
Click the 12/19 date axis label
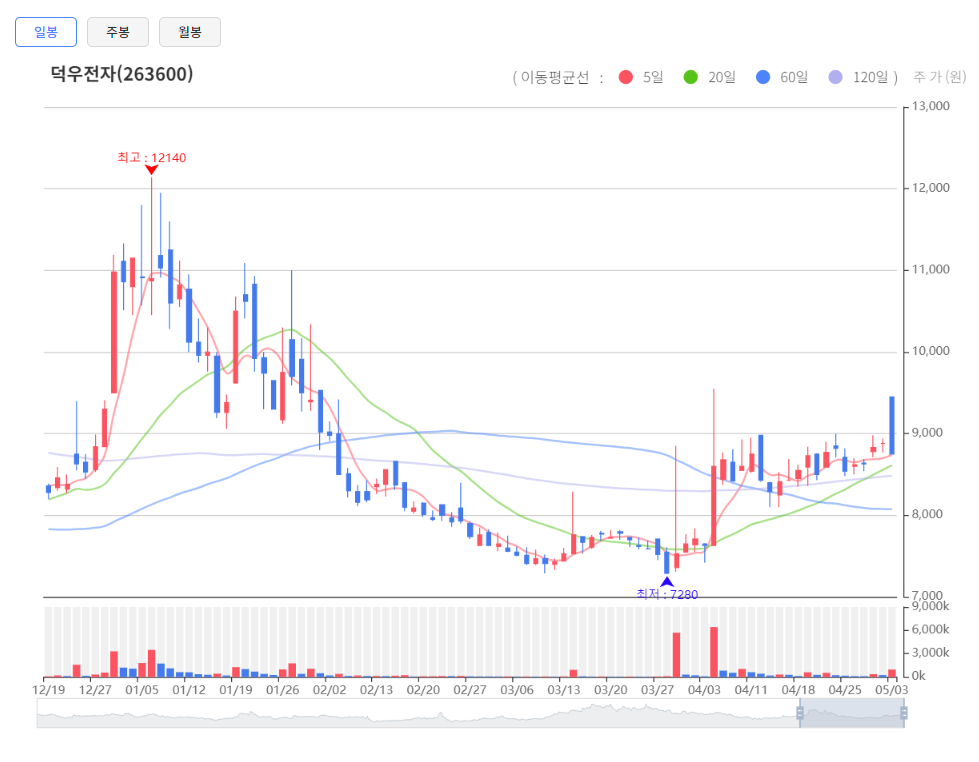pos(49,690)
